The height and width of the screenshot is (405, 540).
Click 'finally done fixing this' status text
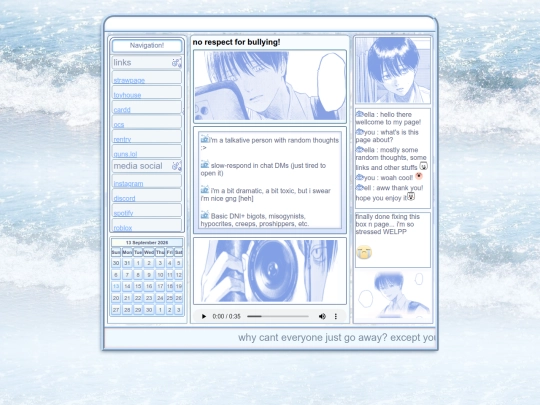coord(387,224)
